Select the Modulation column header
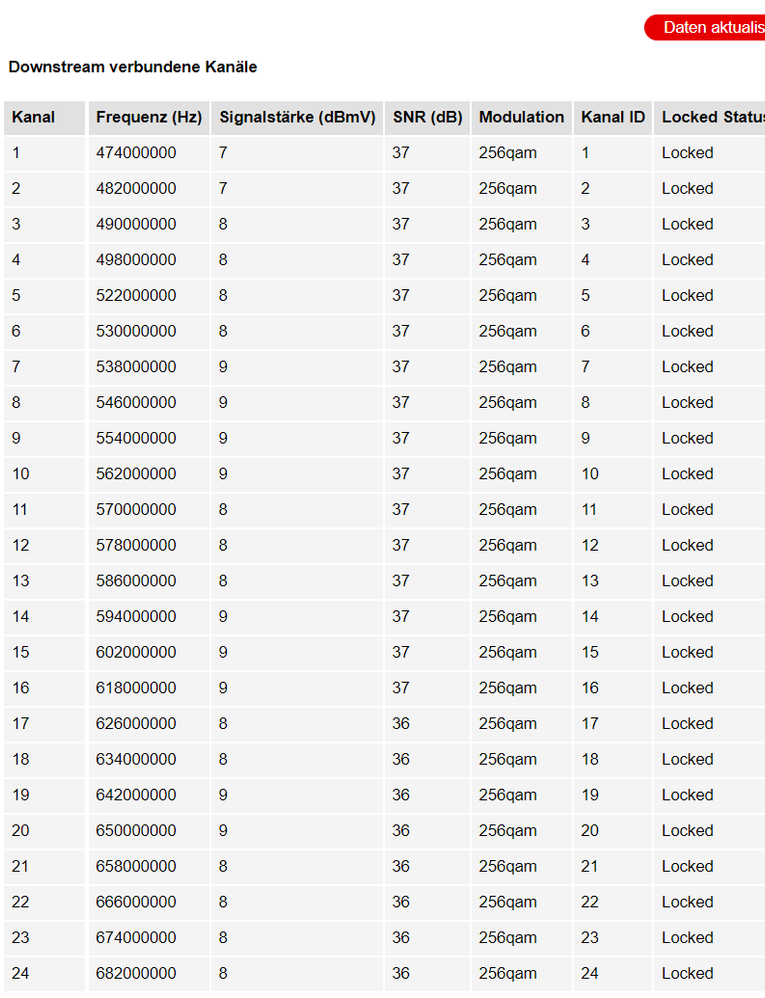The width and height of the screenshot is (765, 998). click(x=521, y=117)
